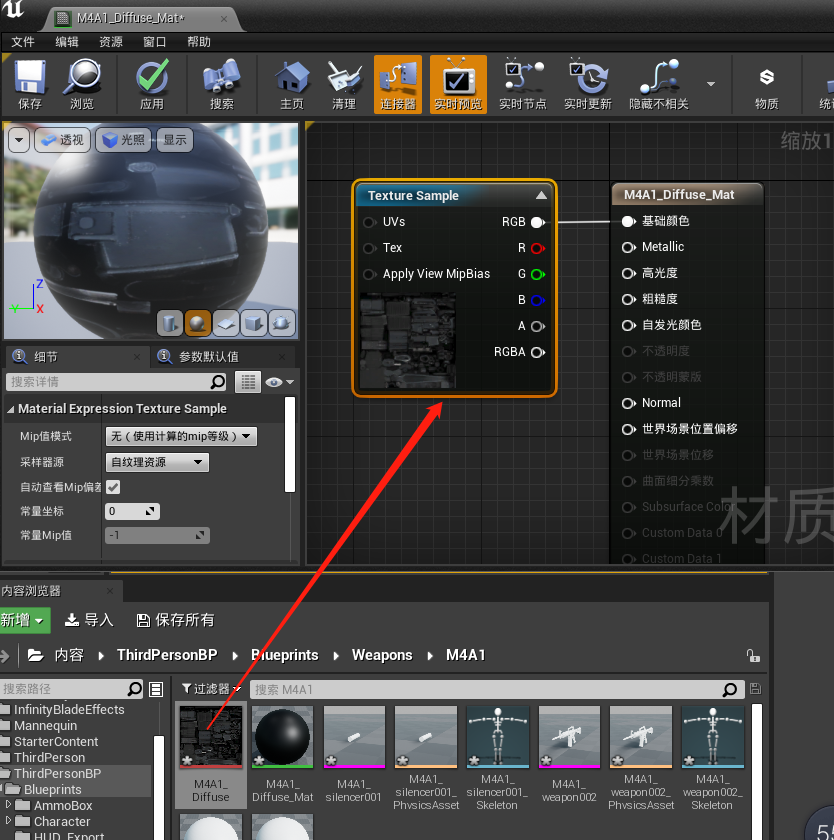Click the 保存 (Save) toolbar icon
The width and height of the screenshot is (834, 840).
click(29, 84)
